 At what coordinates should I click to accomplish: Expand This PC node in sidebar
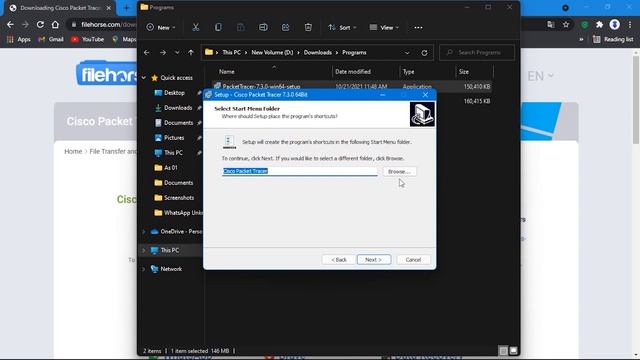point(144,250)
